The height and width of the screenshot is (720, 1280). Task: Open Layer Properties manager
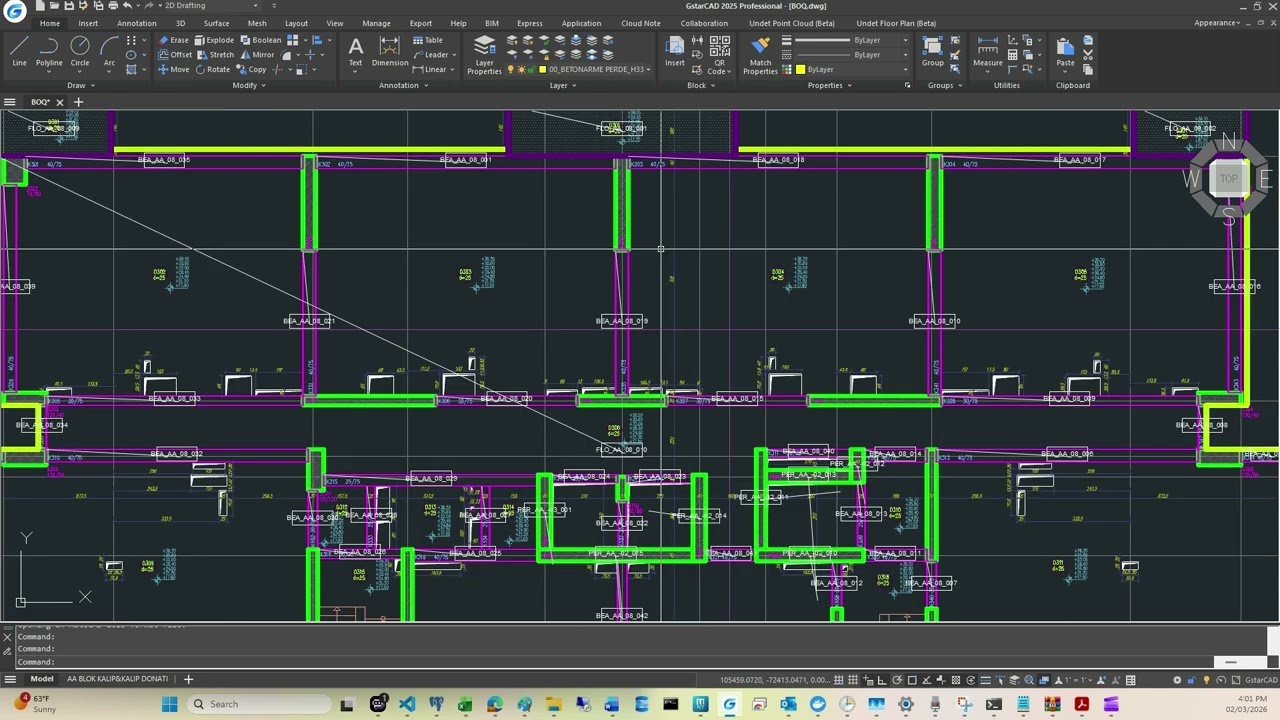pyautogui.click(x=484, y=55)
